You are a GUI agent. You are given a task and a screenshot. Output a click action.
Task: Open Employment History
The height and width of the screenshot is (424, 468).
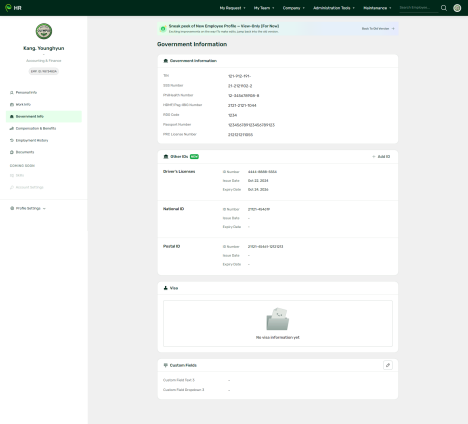tap(44, 141)
